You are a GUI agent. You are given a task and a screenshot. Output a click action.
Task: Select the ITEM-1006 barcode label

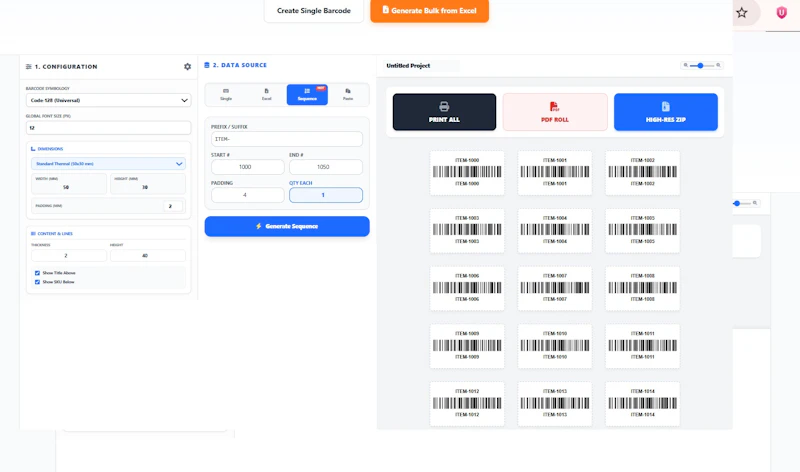point(467,288)
